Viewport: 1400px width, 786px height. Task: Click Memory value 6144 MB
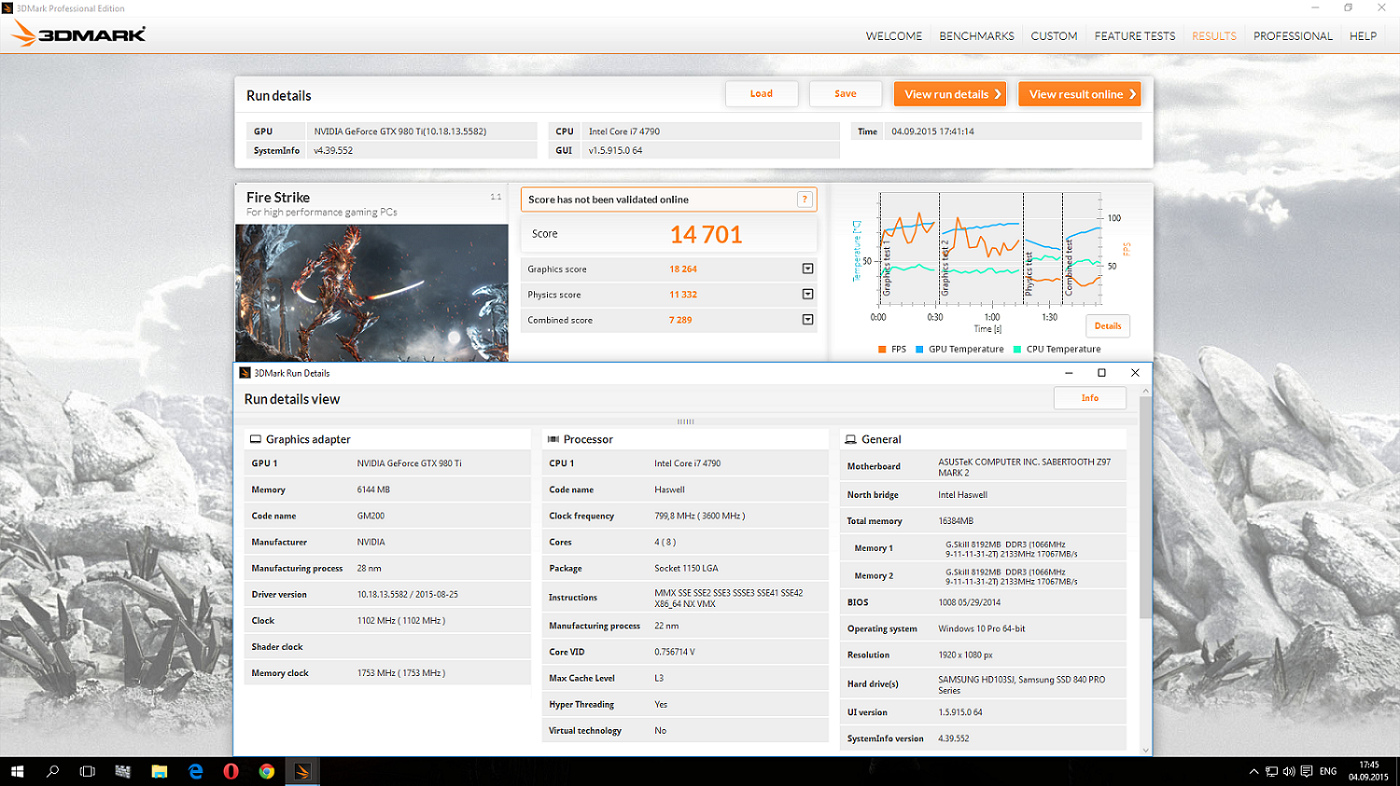tap(373, 490)
